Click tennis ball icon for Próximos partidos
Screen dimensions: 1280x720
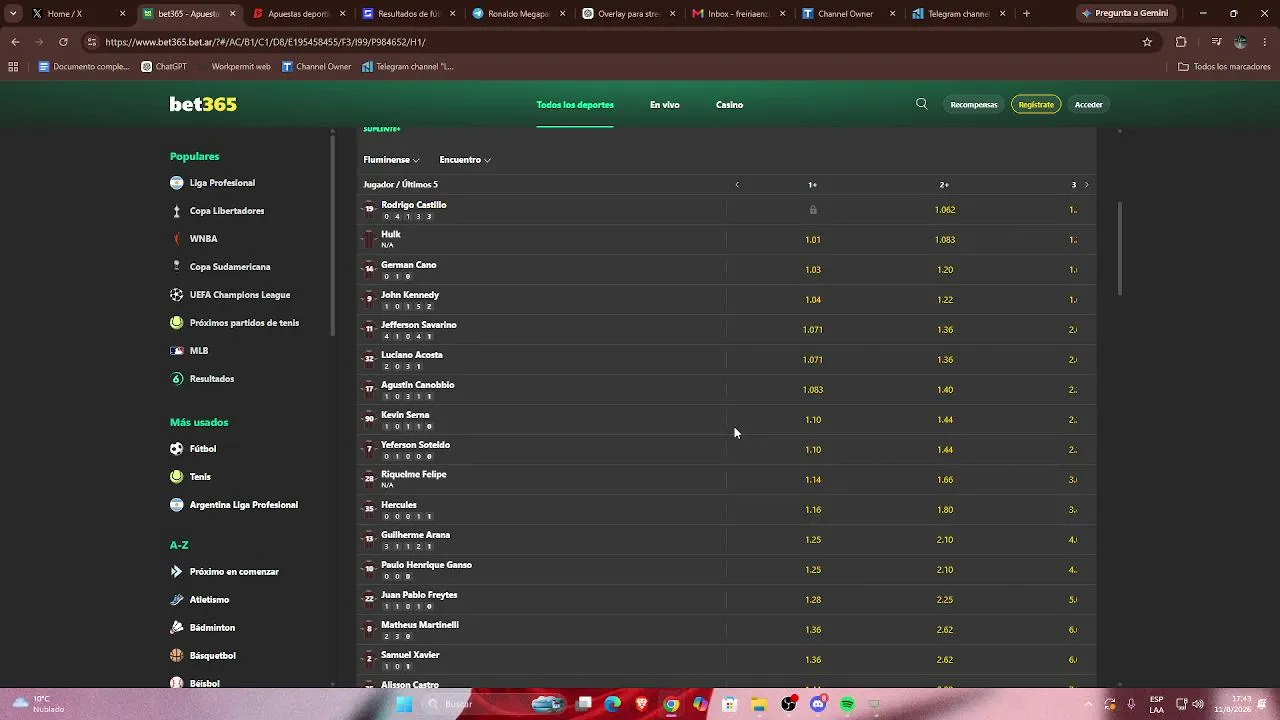(177, 323)
